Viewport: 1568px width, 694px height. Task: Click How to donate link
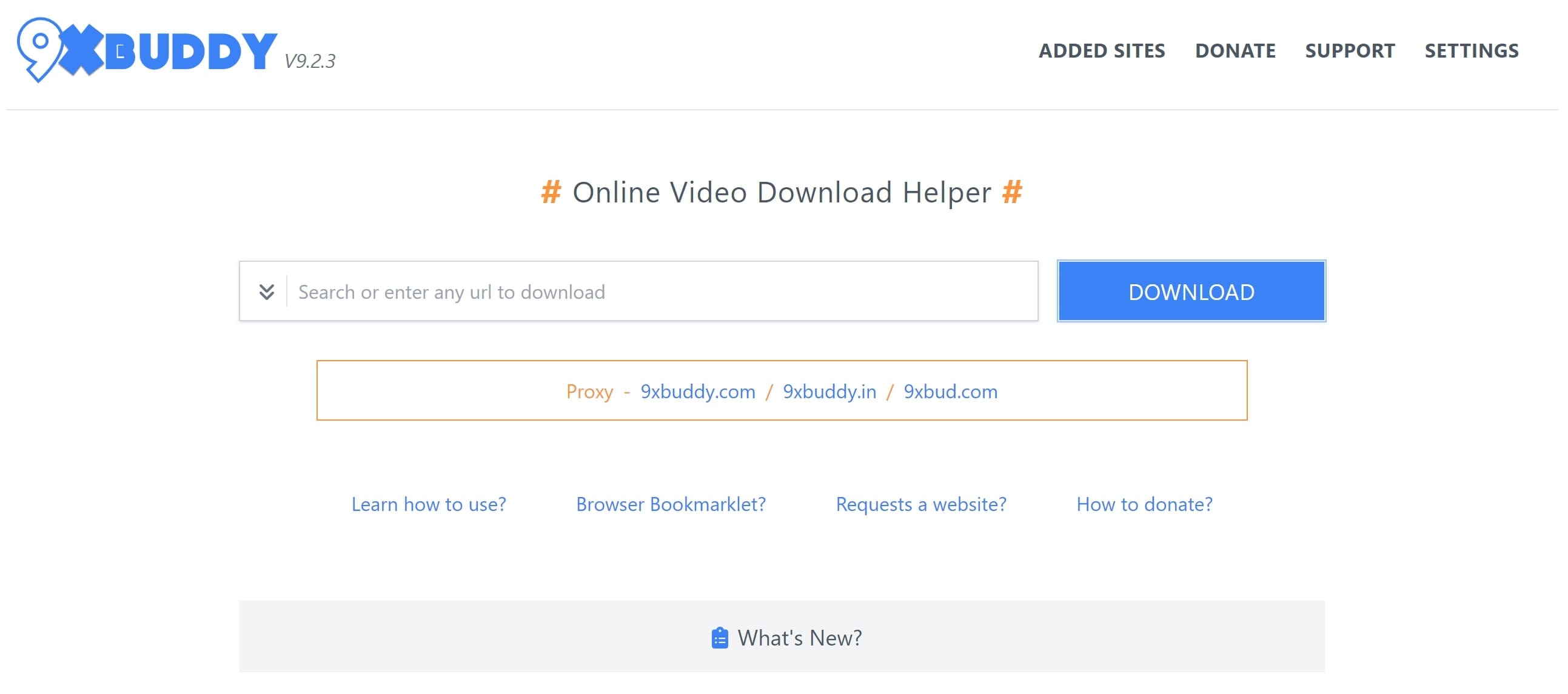pyautogui.click(x=1143, y=503)
